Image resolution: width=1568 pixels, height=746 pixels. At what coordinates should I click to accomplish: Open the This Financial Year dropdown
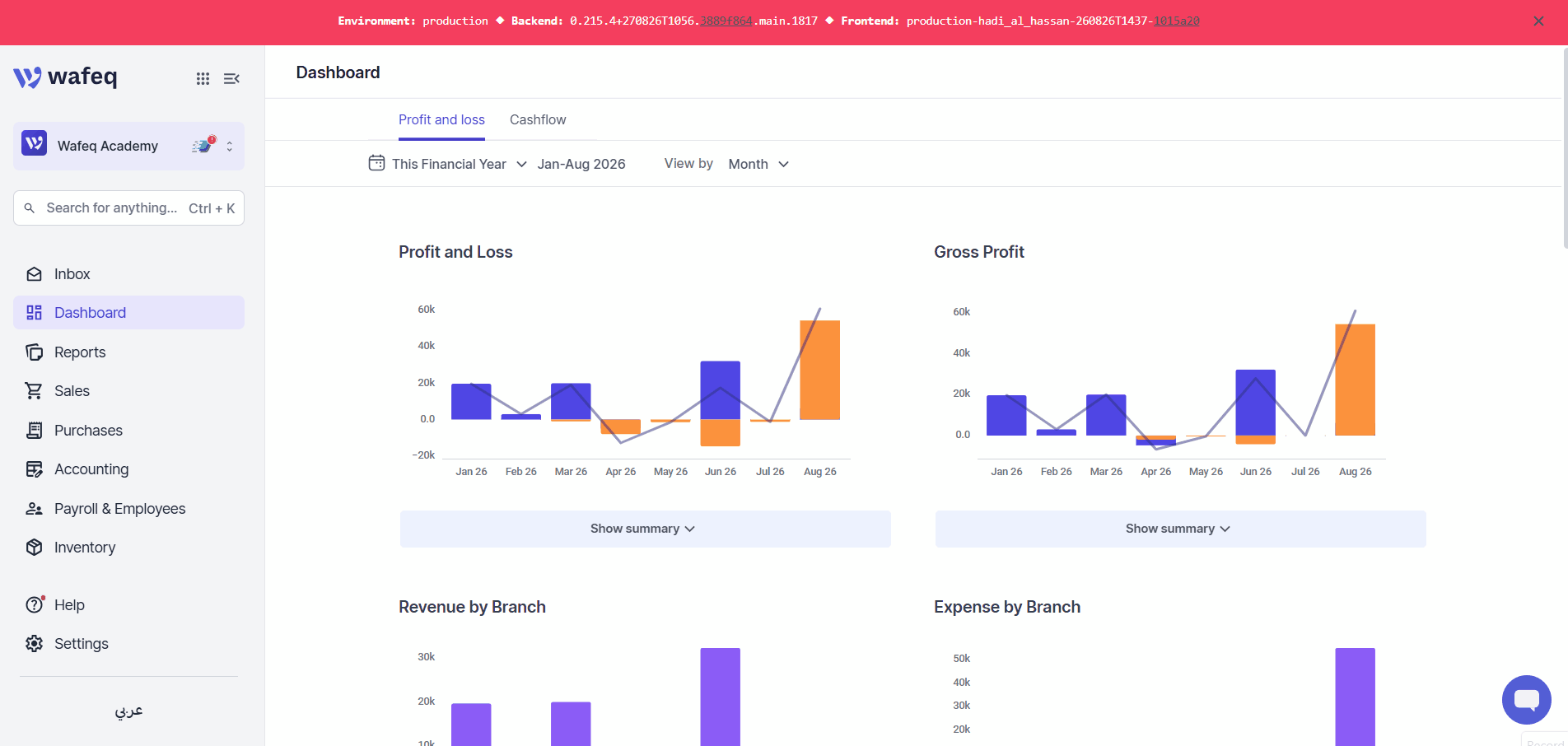tap(448, 164)
